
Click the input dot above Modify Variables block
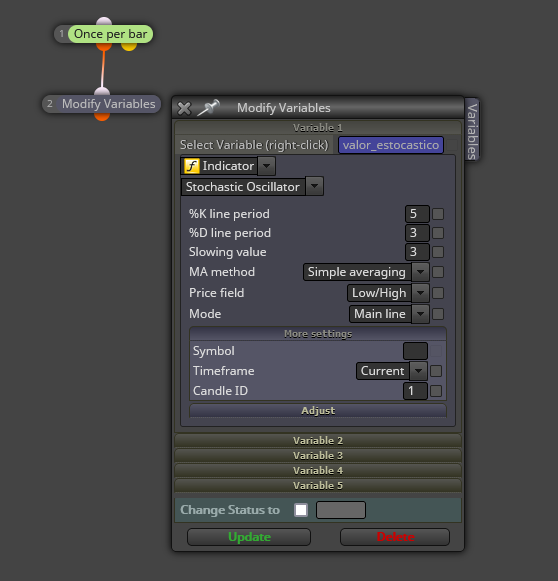click(102, 91)
